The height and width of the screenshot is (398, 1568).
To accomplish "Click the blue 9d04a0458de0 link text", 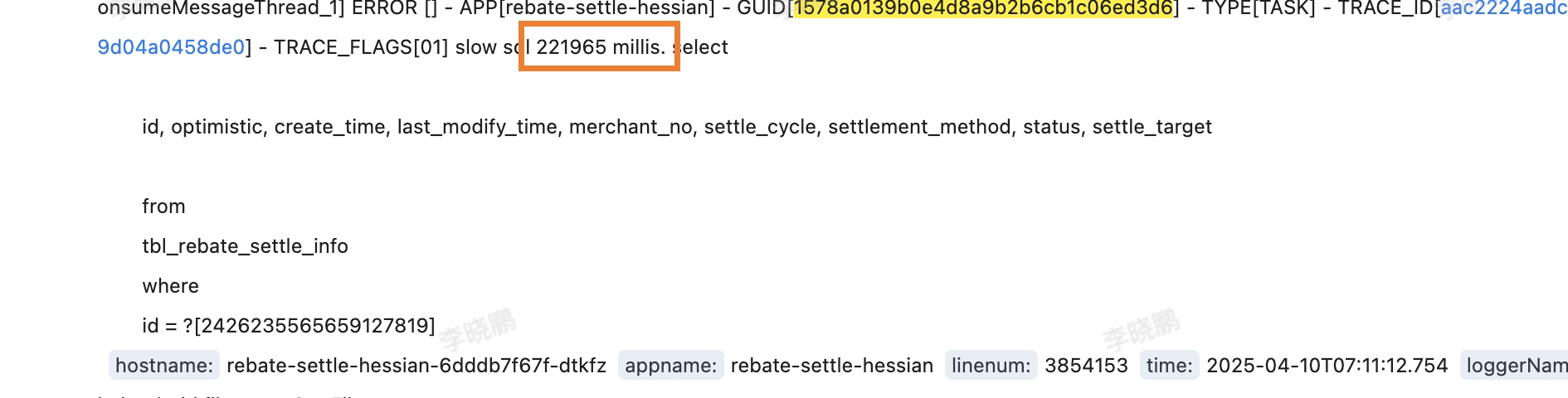I will pyautogui.click(x=171, y=47).
